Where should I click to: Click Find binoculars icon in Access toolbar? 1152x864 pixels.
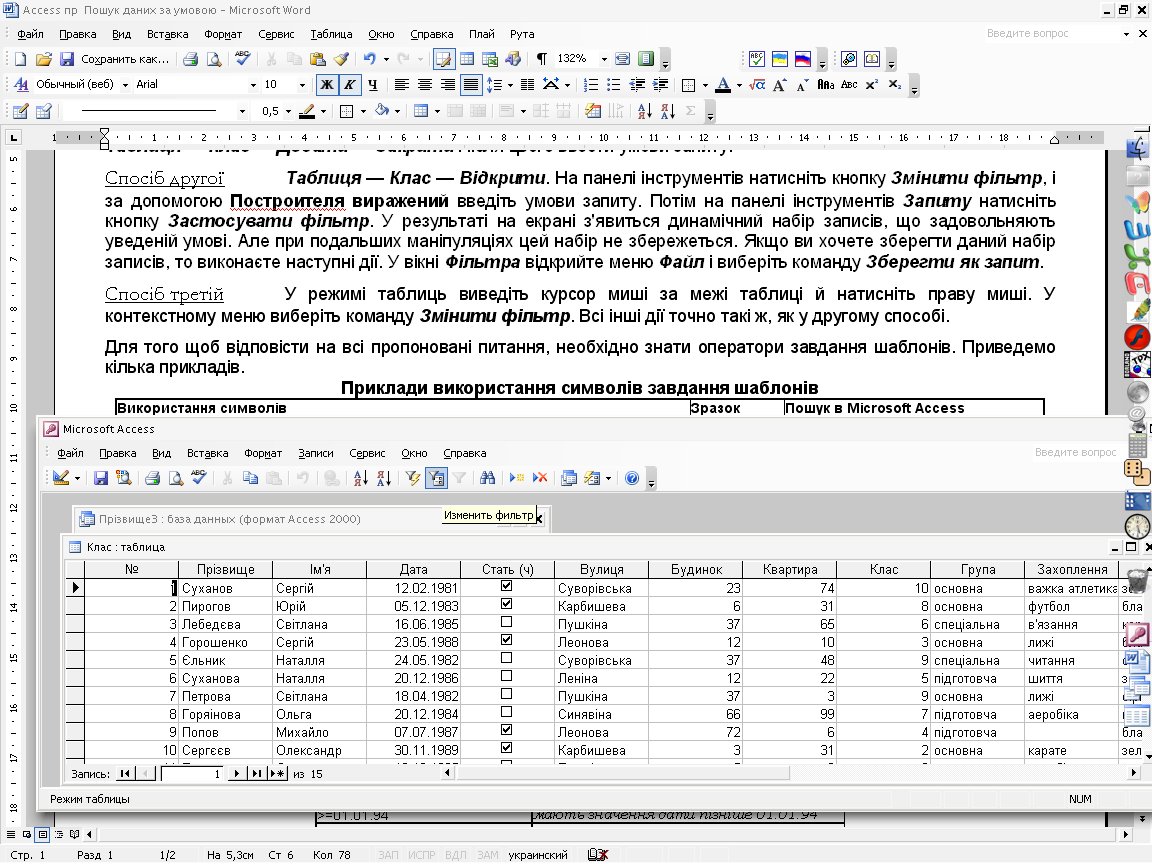pyautogui.click(x=487, y=478)
